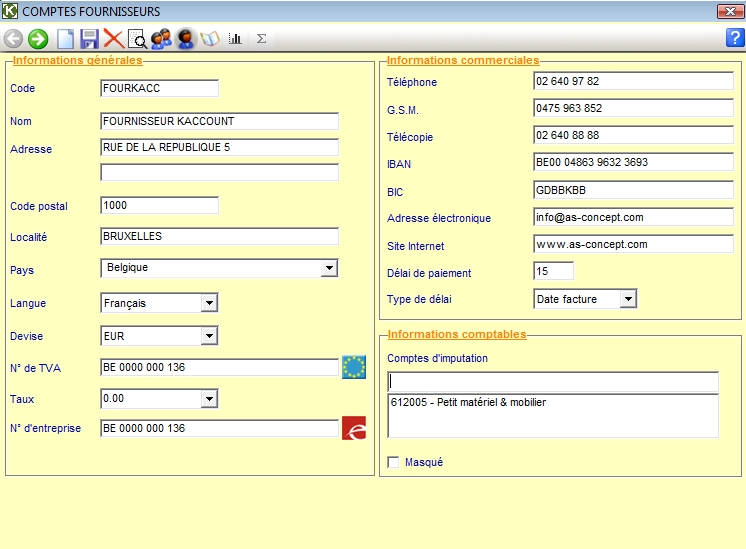
Task: Open the Taux dropdown showing 0.00
Action: (x=209, y=399)
